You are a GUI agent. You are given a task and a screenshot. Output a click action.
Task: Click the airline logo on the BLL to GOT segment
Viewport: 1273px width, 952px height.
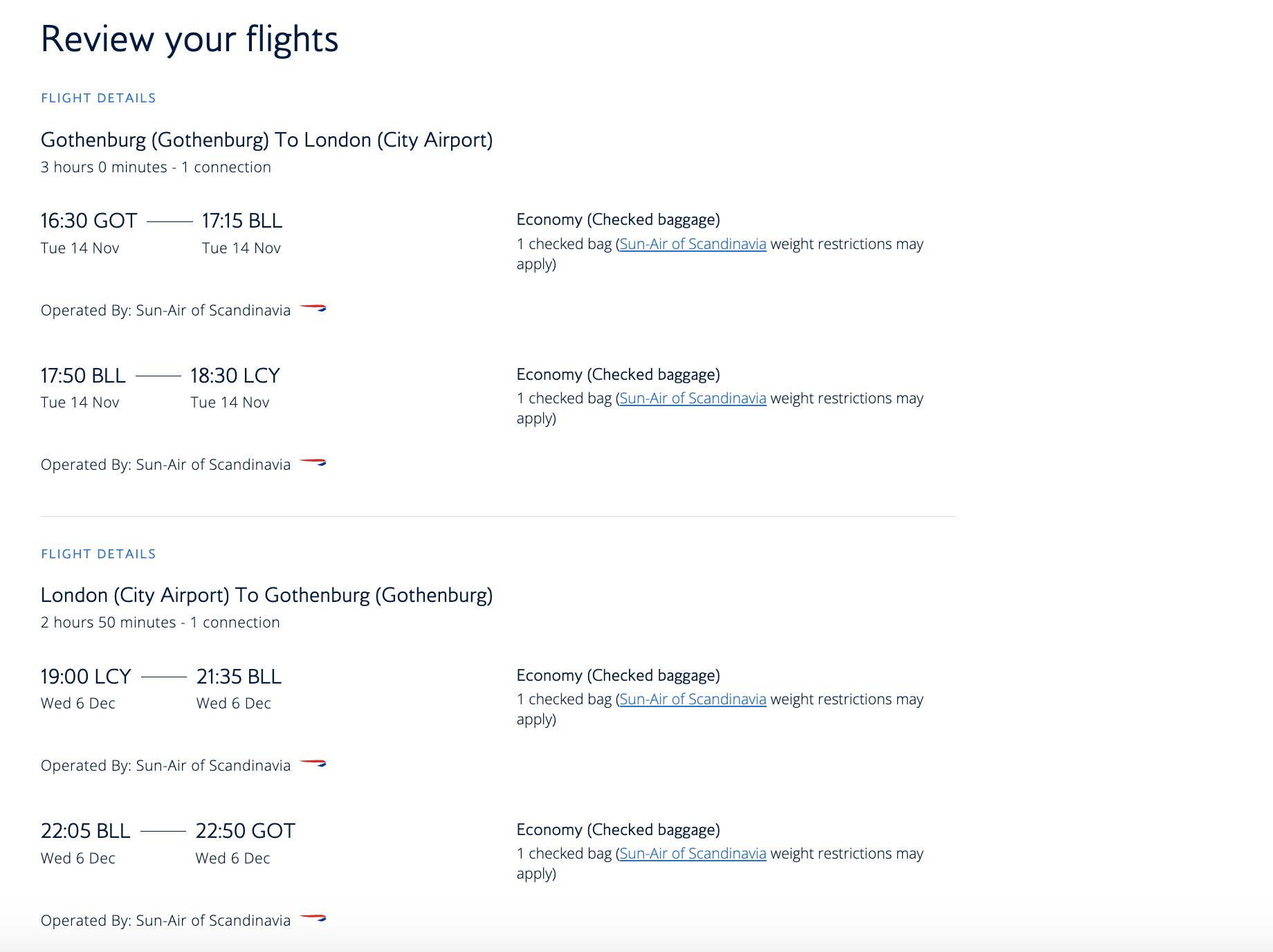coord(313,919)
